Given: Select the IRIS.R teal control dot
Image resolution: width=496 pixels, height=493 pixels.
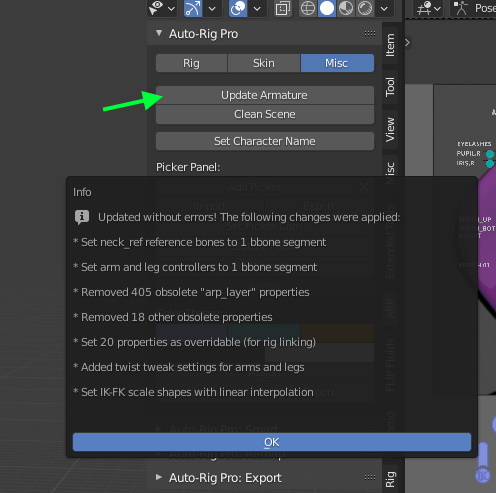Looking at the screenshot, I should click(x=490, y=164).
